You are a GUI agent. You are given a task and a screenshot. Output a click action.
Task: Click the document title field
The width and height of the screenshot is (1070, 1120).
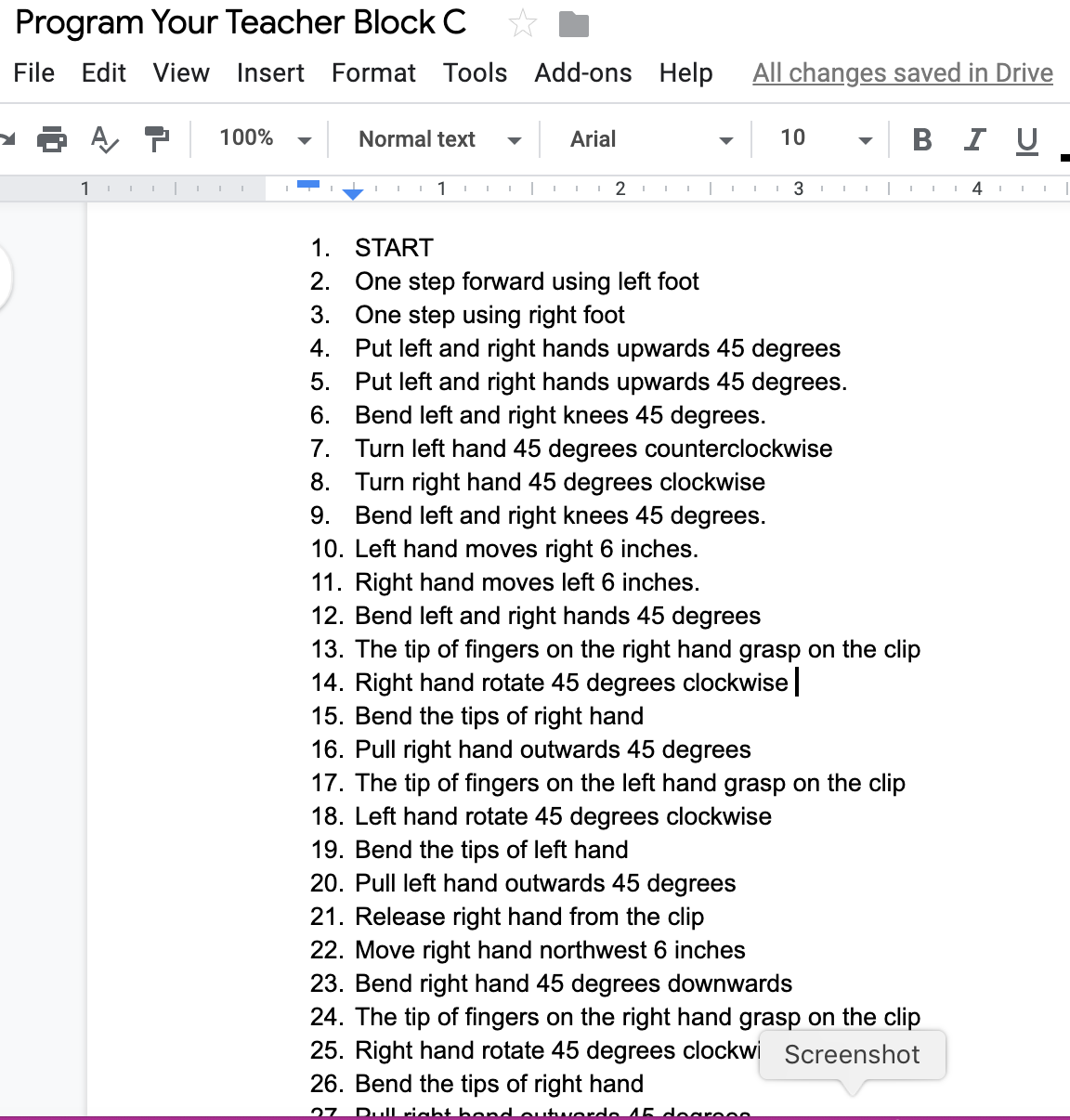pyautogui.click(x=241, y=23)
